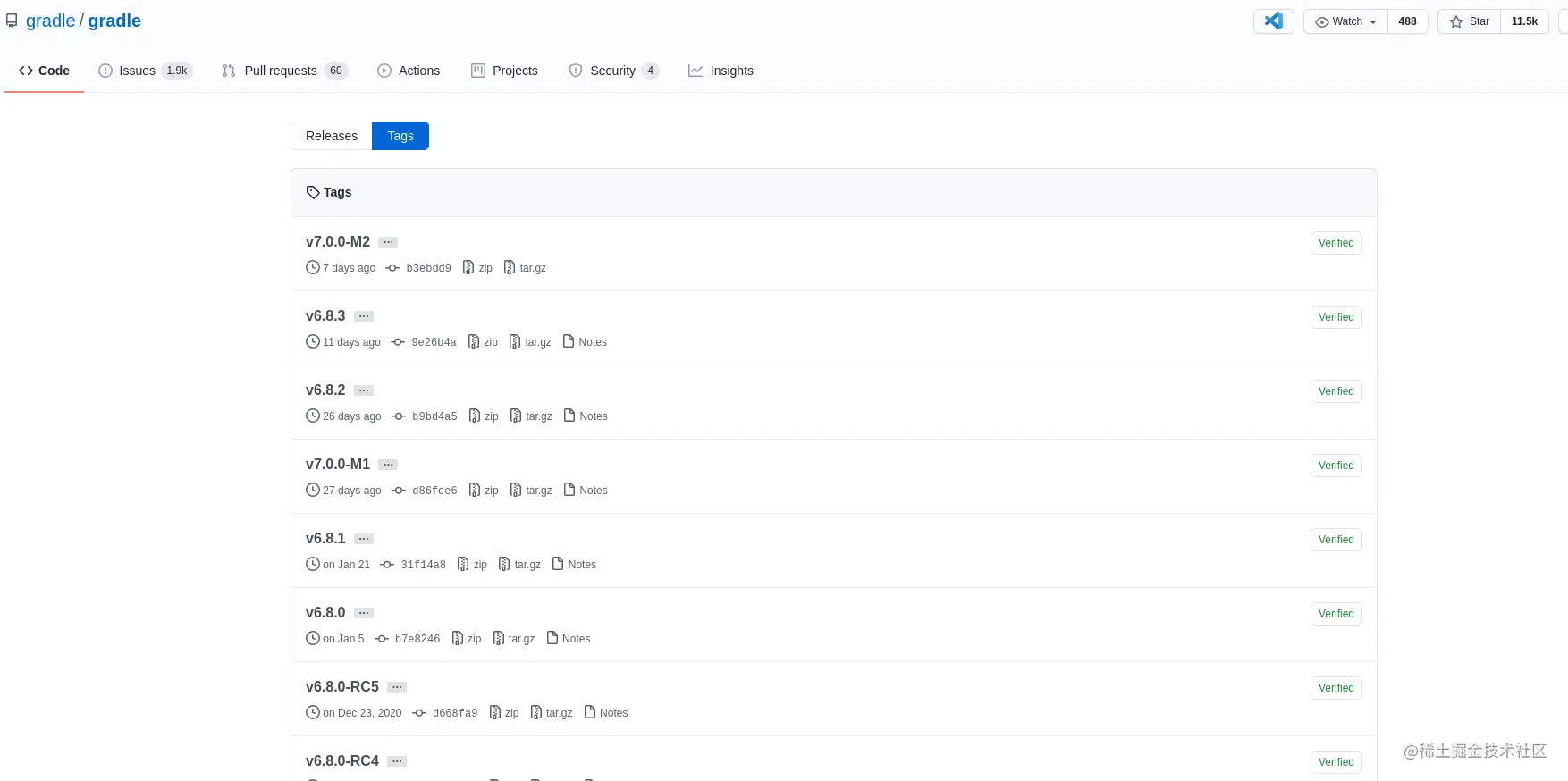The height and width of the screenshot is (781, 1568).
Task: Show Verified signature details for v7.0.0-M2
Action: [x=1336, y=243]
